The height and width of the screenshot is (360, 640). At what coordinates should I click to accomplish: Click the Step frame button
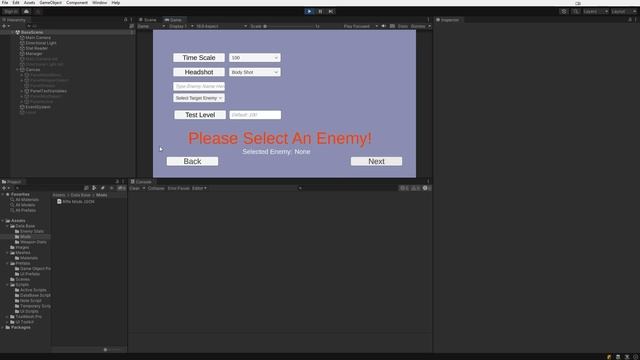tap(331, 11)
